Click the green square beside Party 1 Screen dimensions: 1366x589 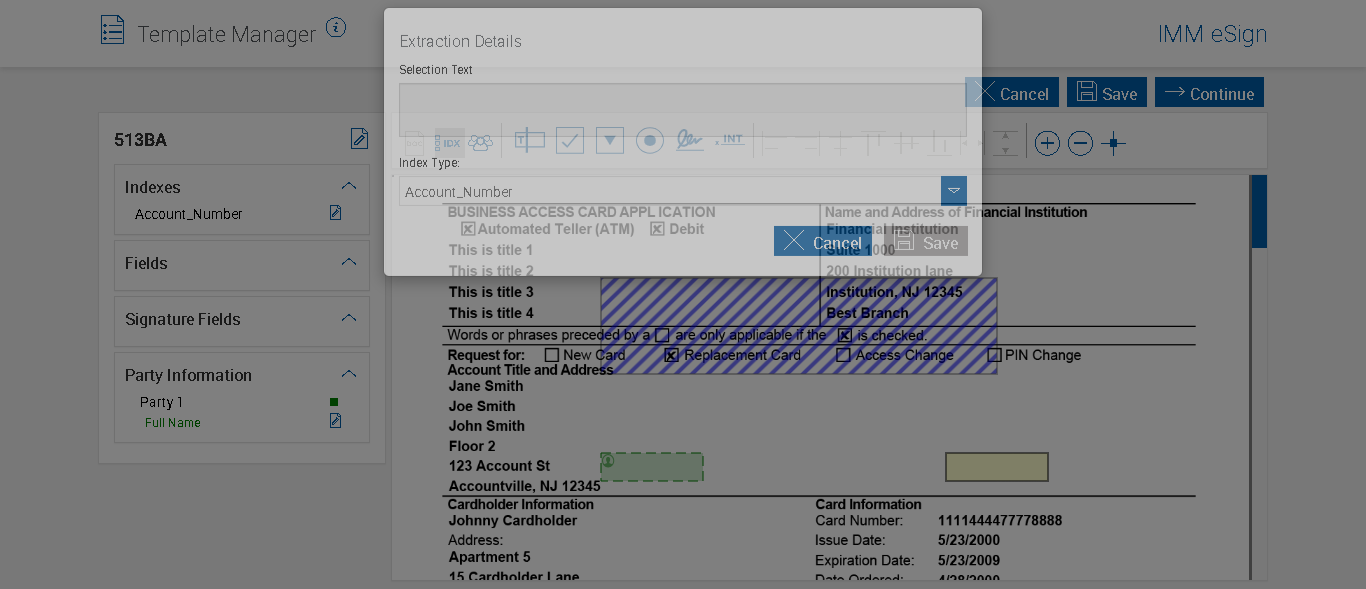[334, 402]
